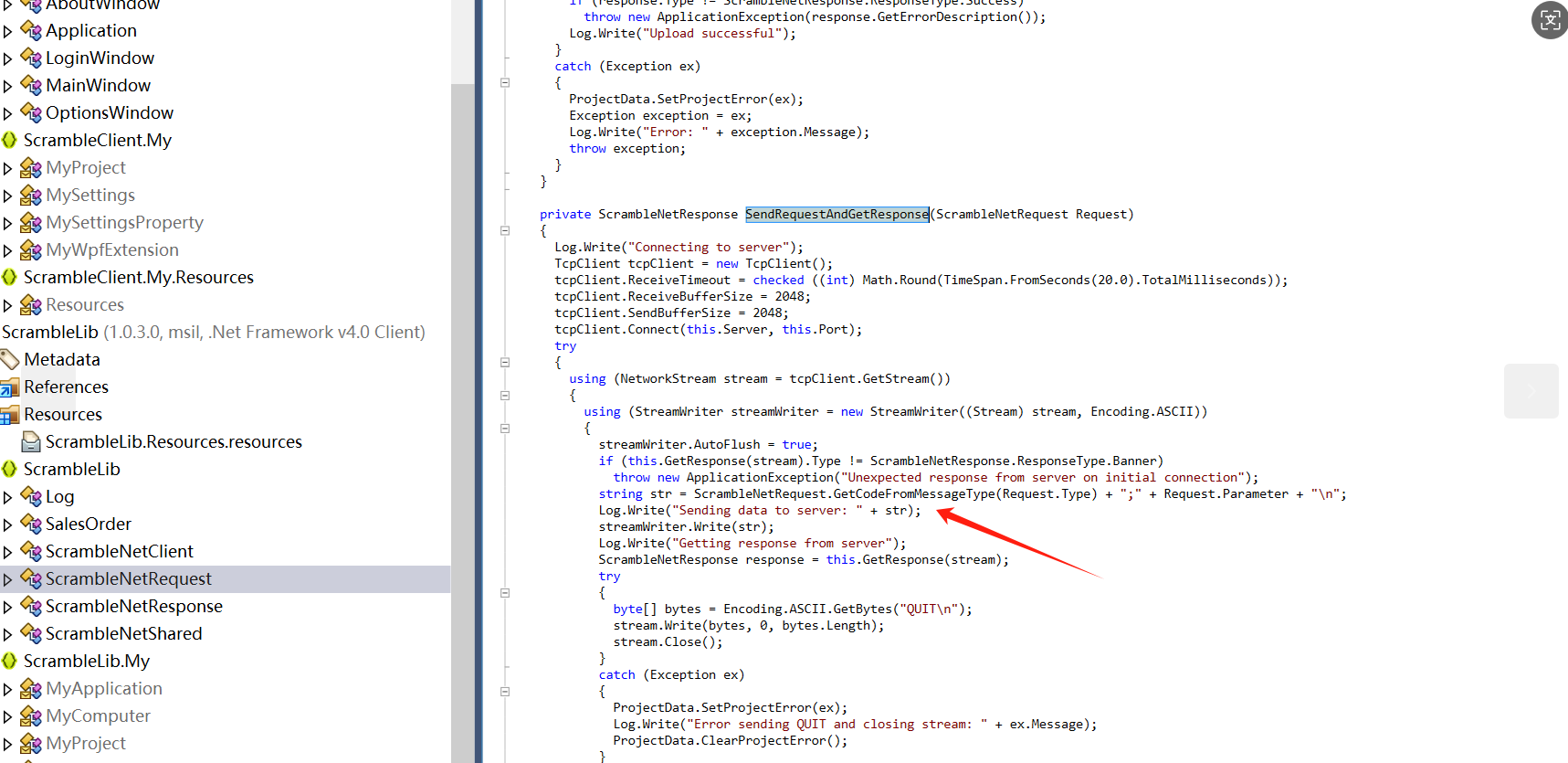Click the MySettingsProperty module icon
1568x763 pixels.
click(x=31, y=223)
